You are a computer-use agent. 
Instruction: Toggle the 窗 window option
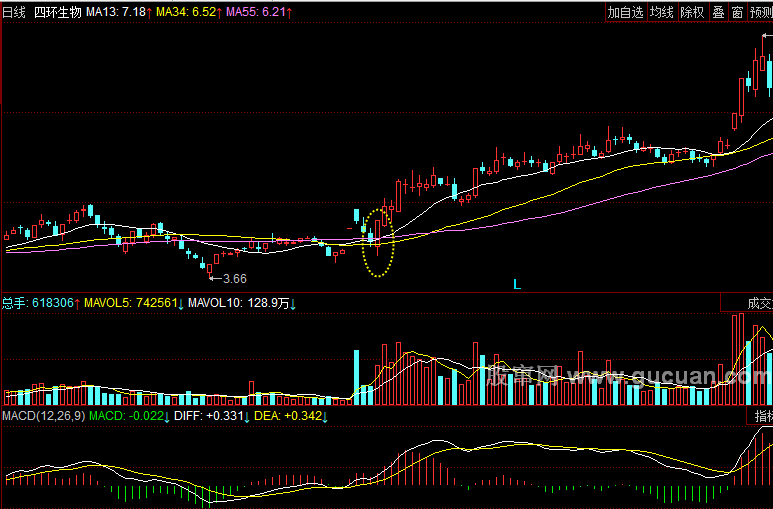[x=737, y=12]
